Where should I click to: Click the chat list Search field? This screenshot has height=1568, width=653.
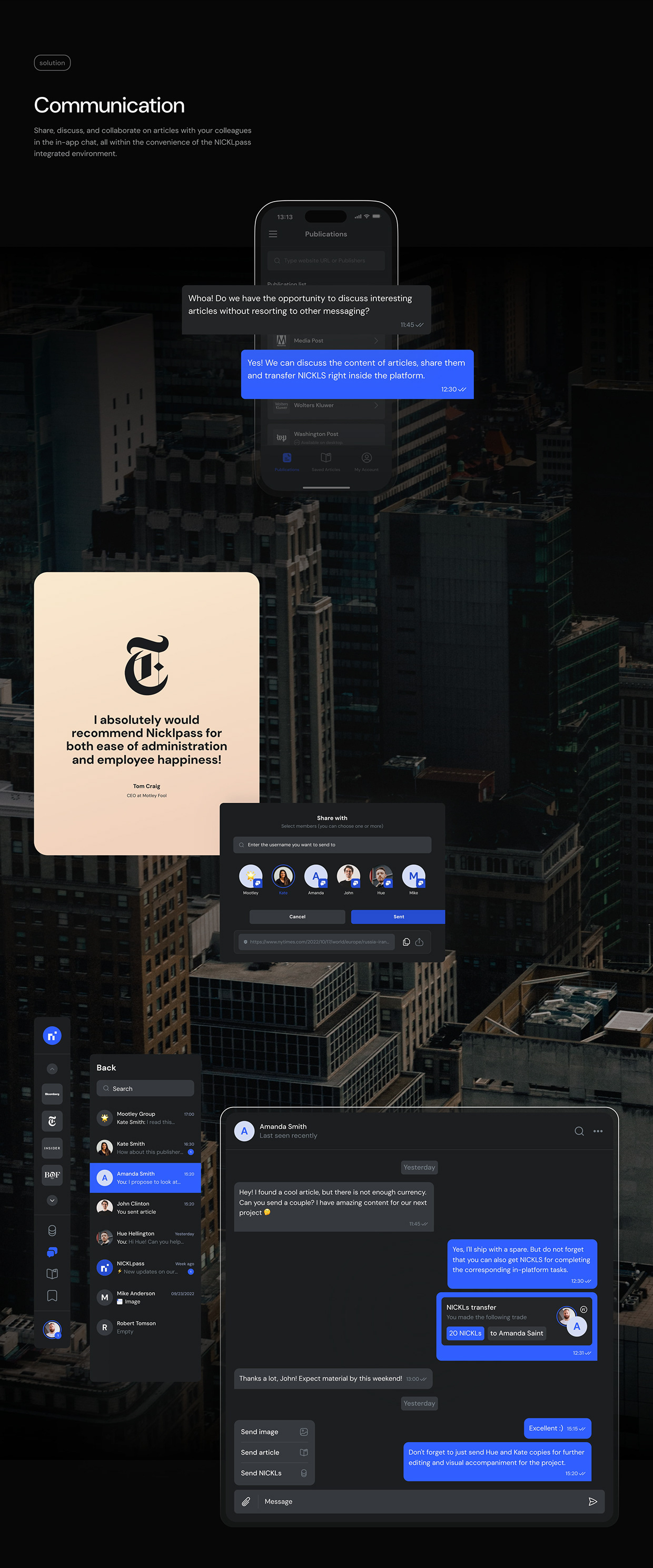[145, 1088]
